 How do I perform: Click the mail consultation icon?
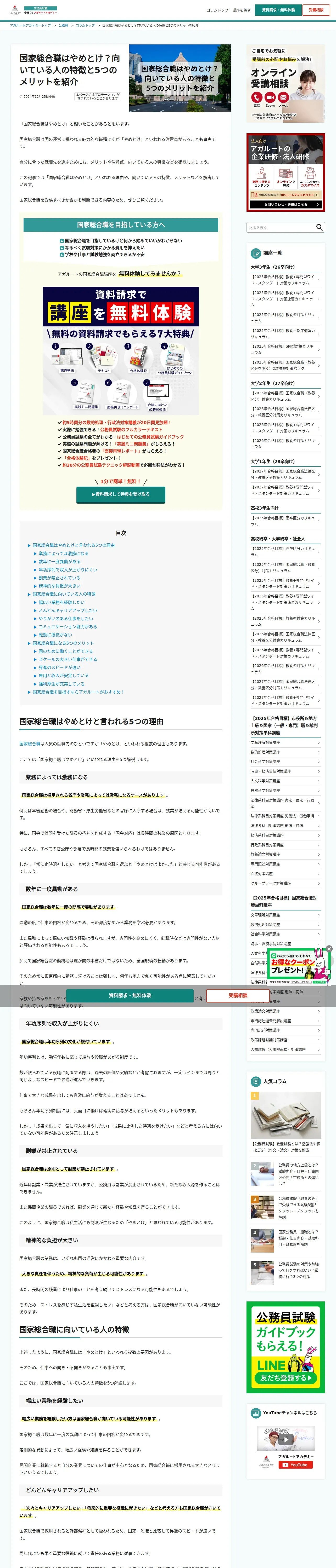[x=284, y=97]
